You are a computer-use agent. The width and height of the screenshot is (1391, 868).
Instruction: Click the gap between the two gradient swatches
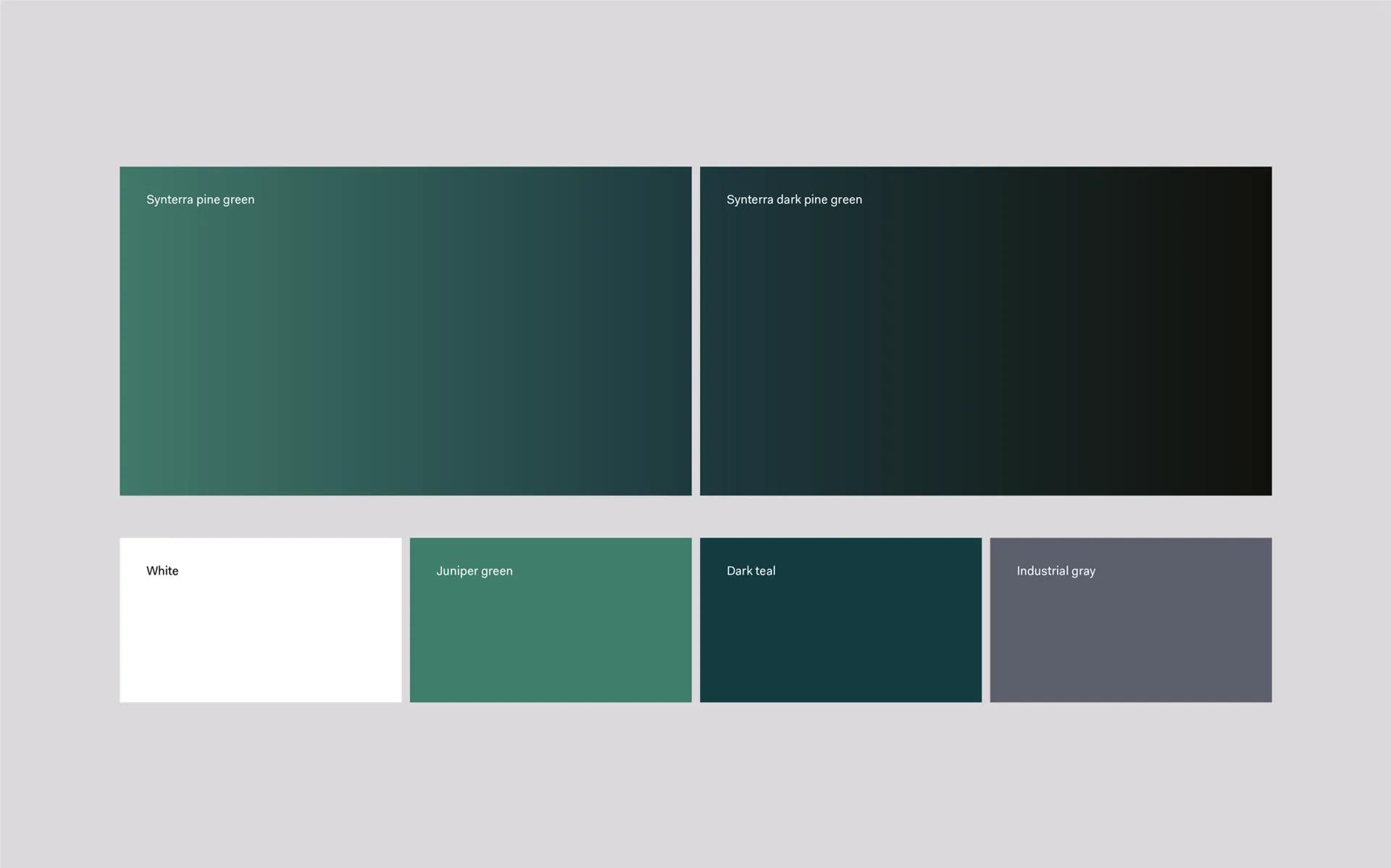click(695, 331)
